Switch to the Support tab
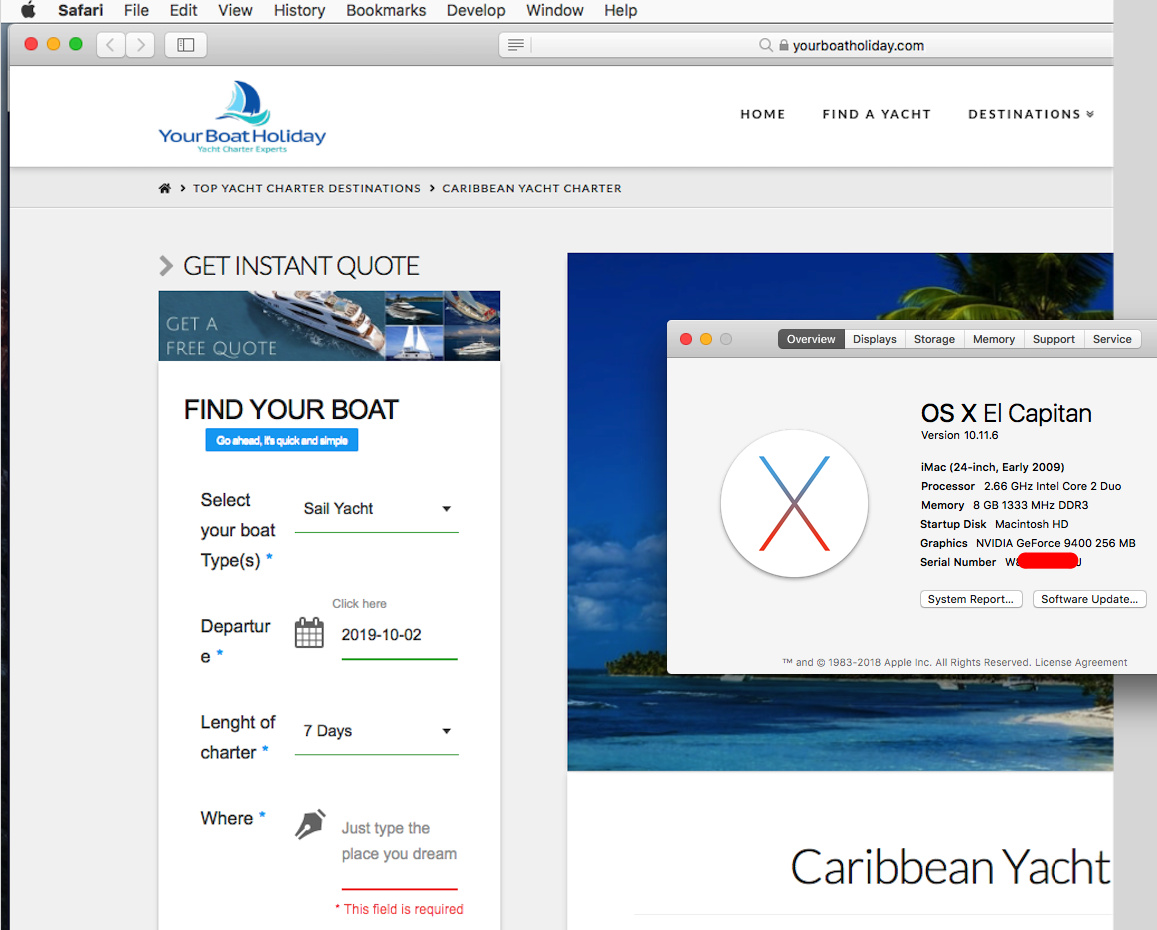 pyautogui.click(x=1054, y=339)
